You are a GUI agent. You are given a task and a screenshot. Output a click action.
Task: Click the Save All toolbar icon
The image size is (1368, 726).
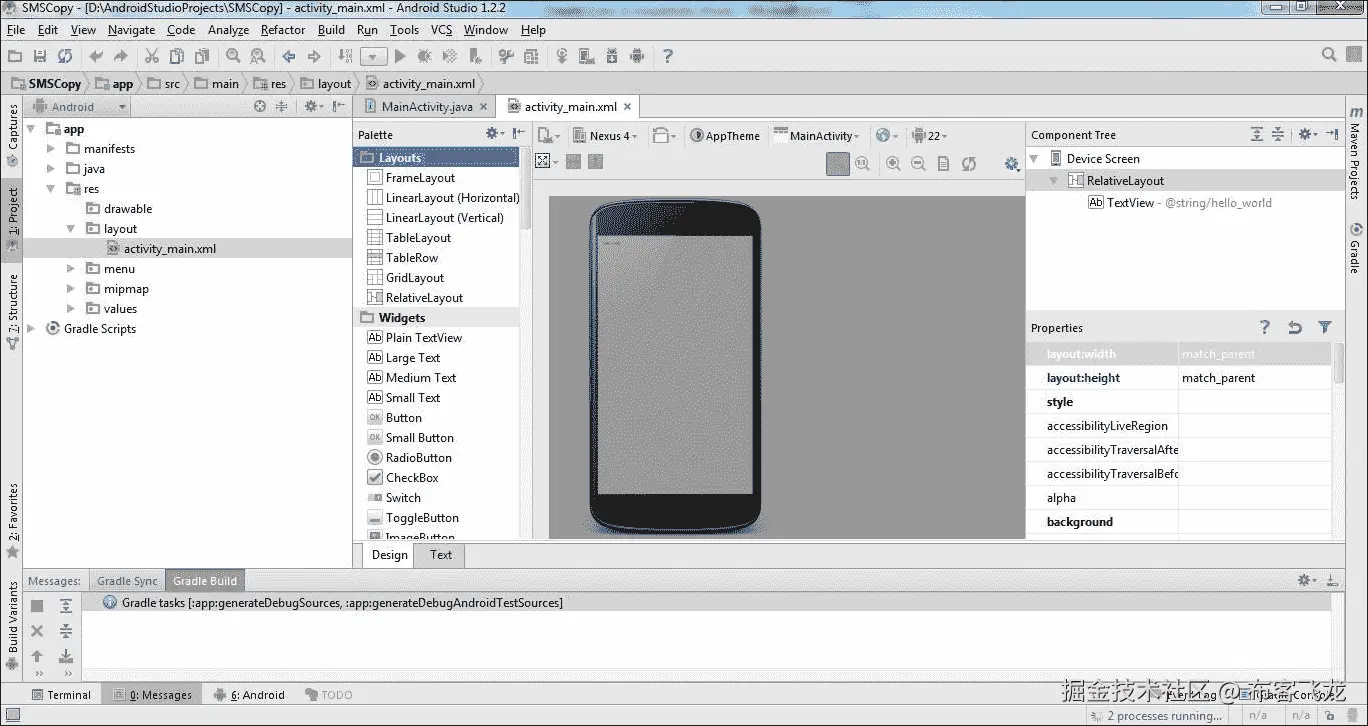39,56
